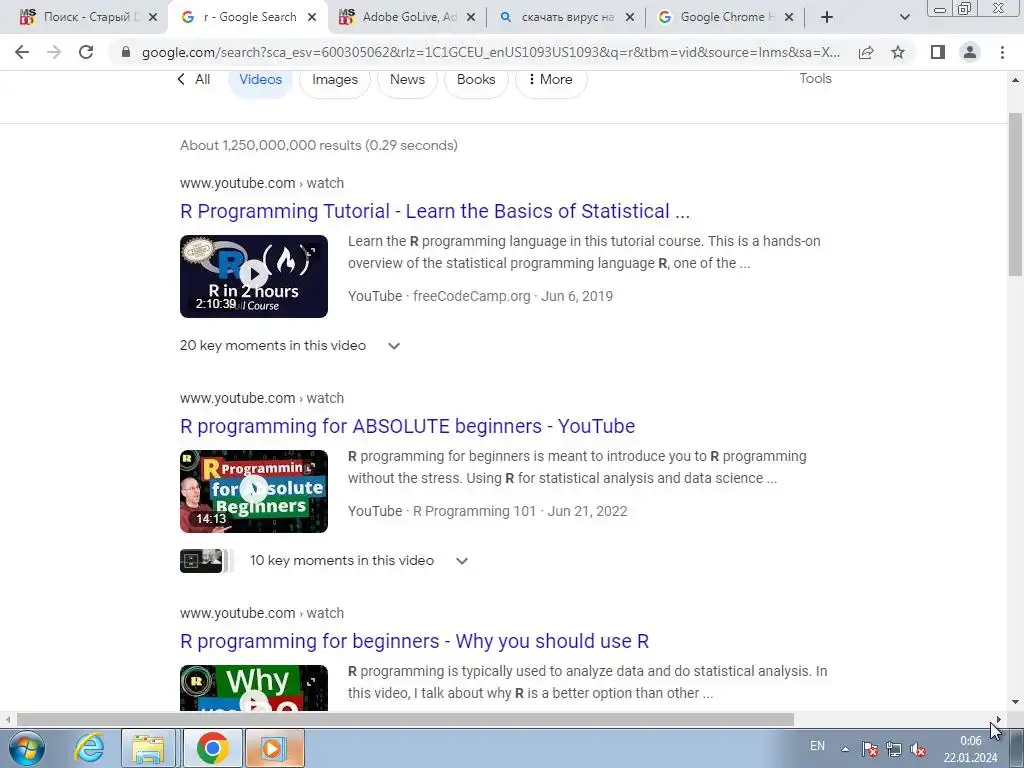Open 'R programming for ABSOLUTE beginners - YouTube' link
This screenshot has width=1024, height=768.
[408, 426]
